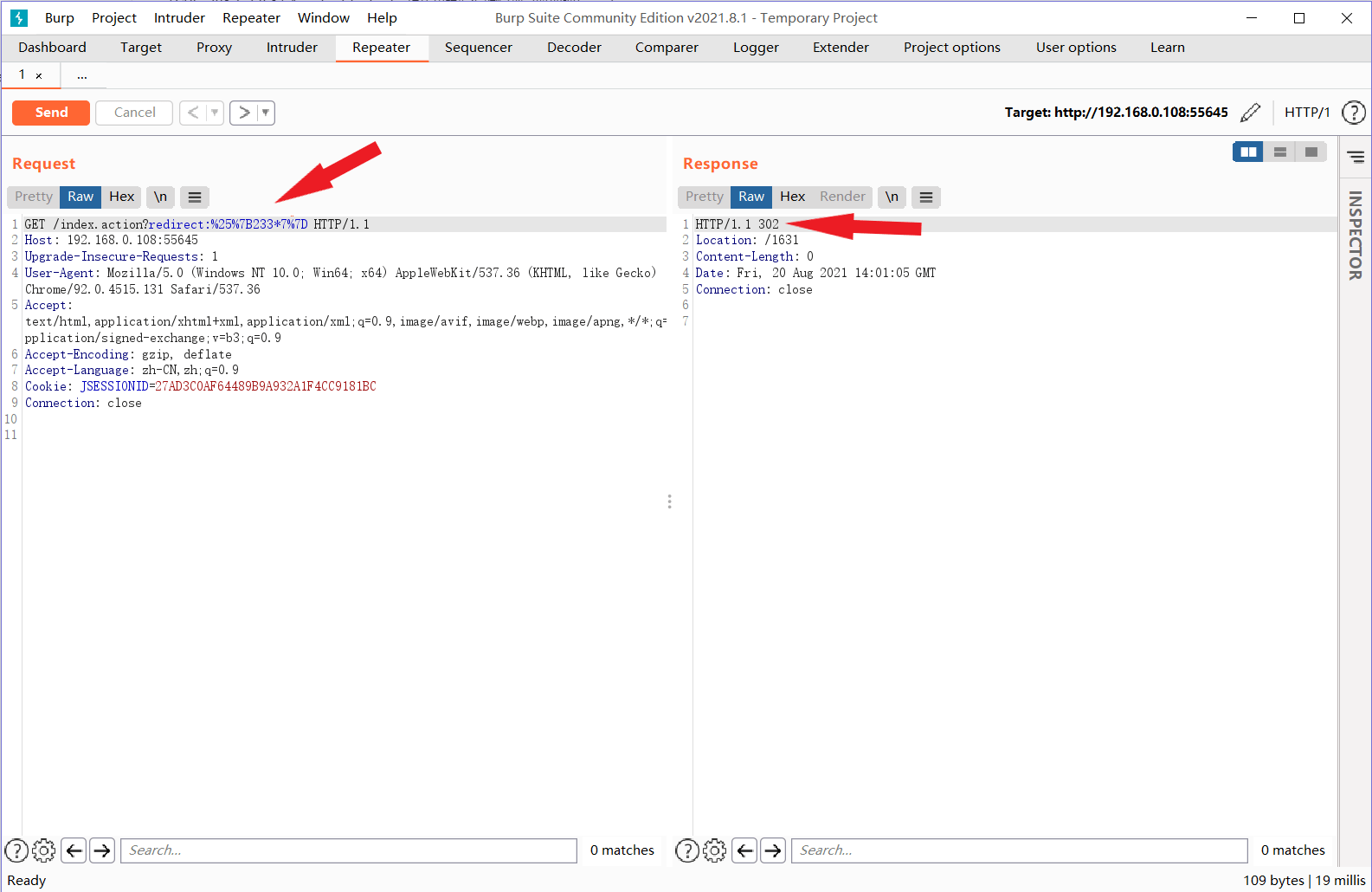Go back to the previous history request
The height and width of the screenshot is (892, 1372).
pos(193,113)
